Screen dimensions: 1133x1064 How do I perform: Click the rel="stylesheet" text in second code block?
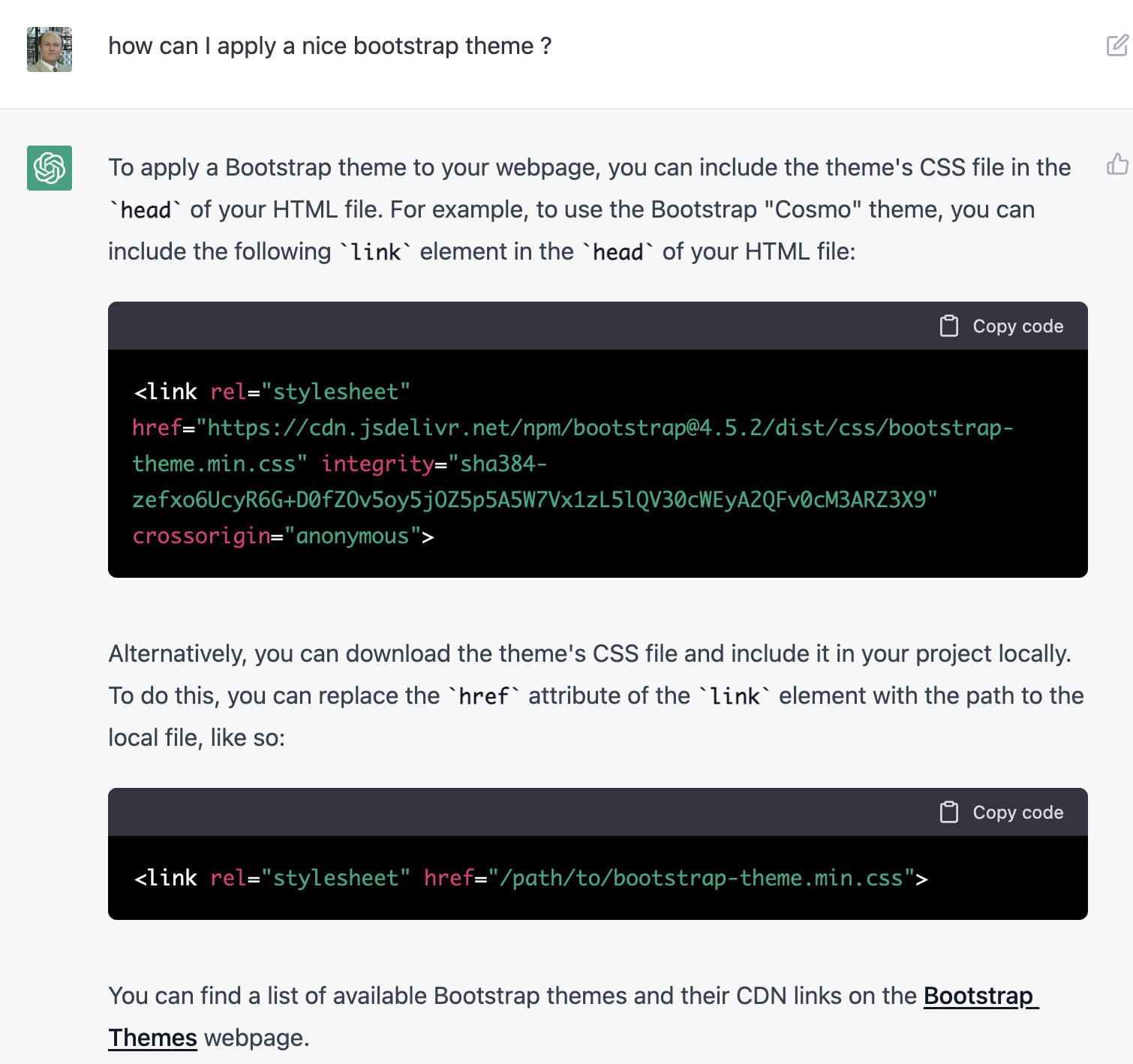click(x=310, y=879)
